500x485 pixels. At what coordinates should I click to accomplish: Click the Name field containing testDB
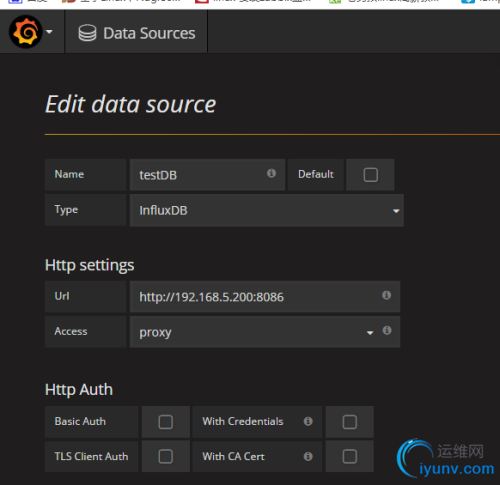click(207, 175)
